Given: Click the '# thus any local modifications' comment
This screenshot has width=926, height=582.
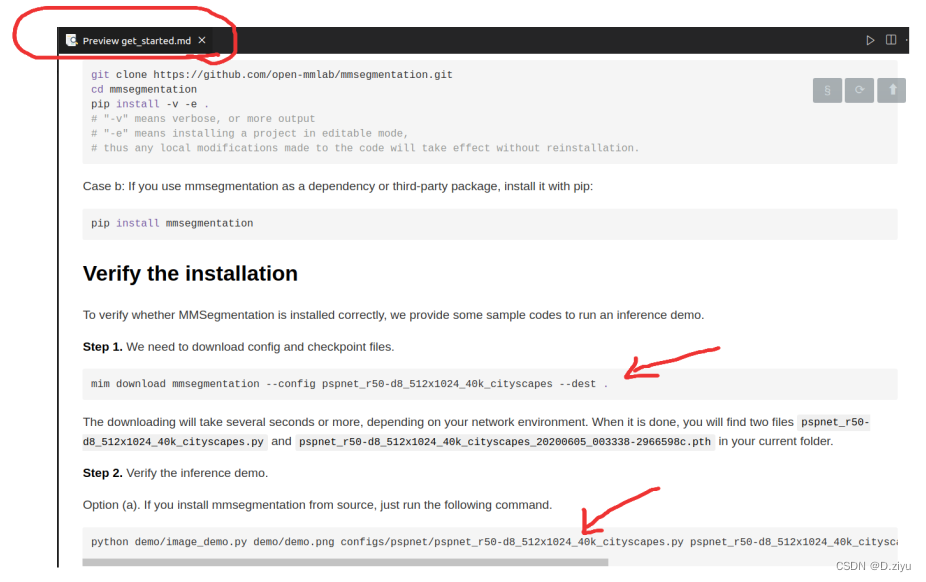Looking at the screenshot, I should click(x=365, y=148).
